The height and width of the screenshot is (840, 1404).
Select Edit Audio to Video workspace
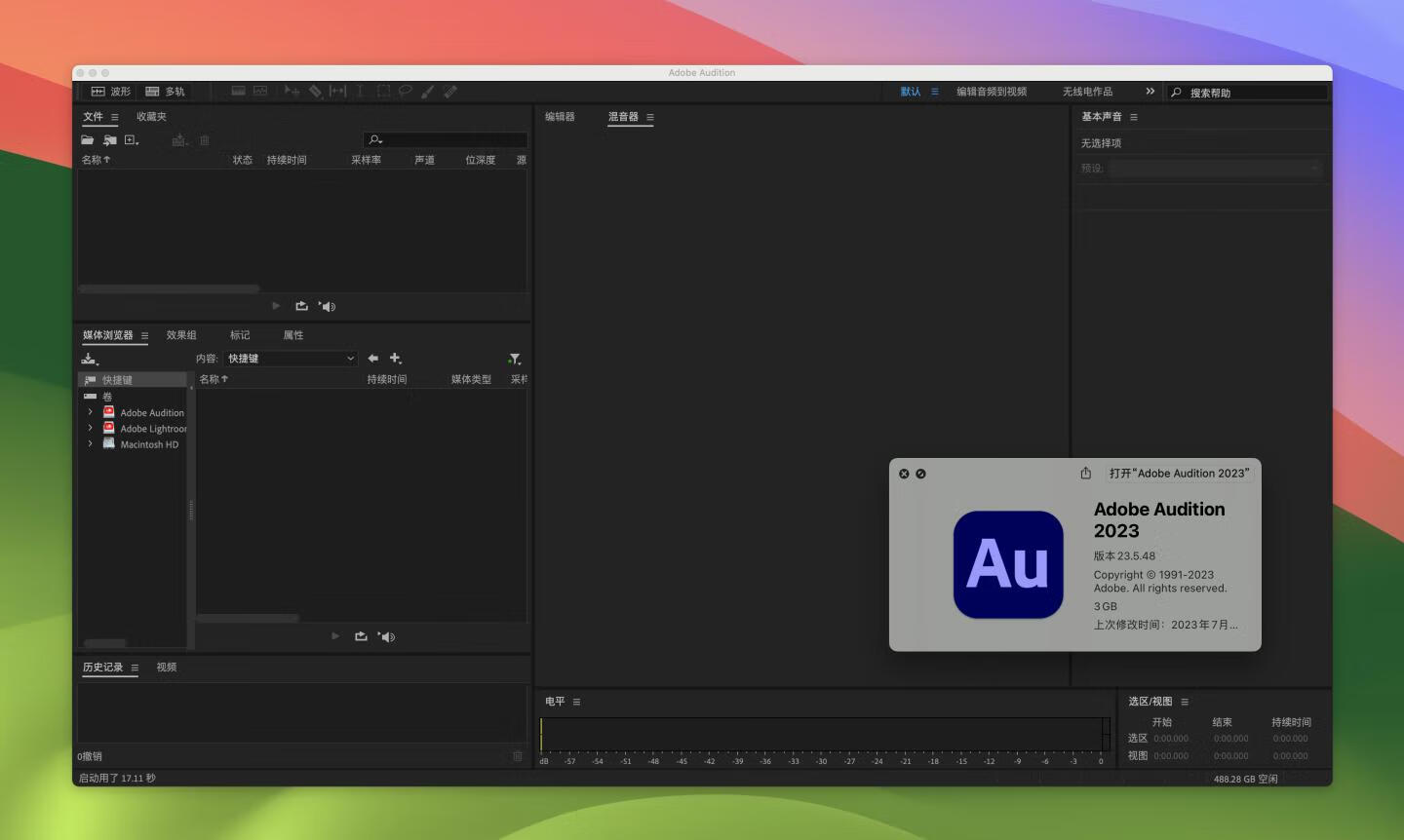[x=992, y=92]
